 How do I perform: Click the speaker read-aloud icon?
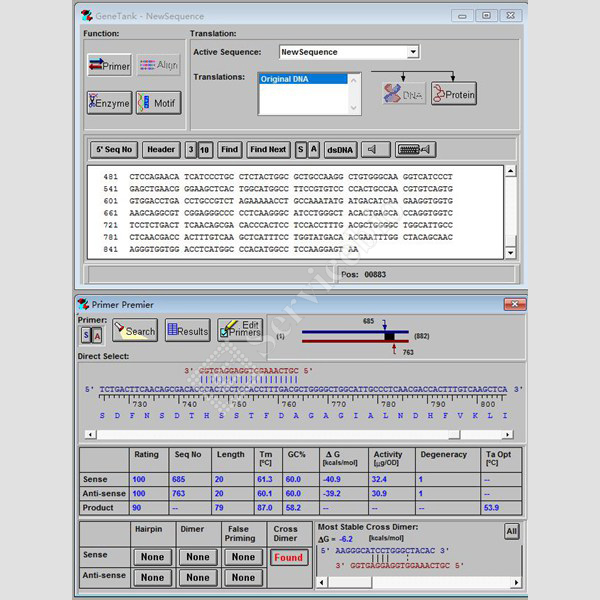375,150
